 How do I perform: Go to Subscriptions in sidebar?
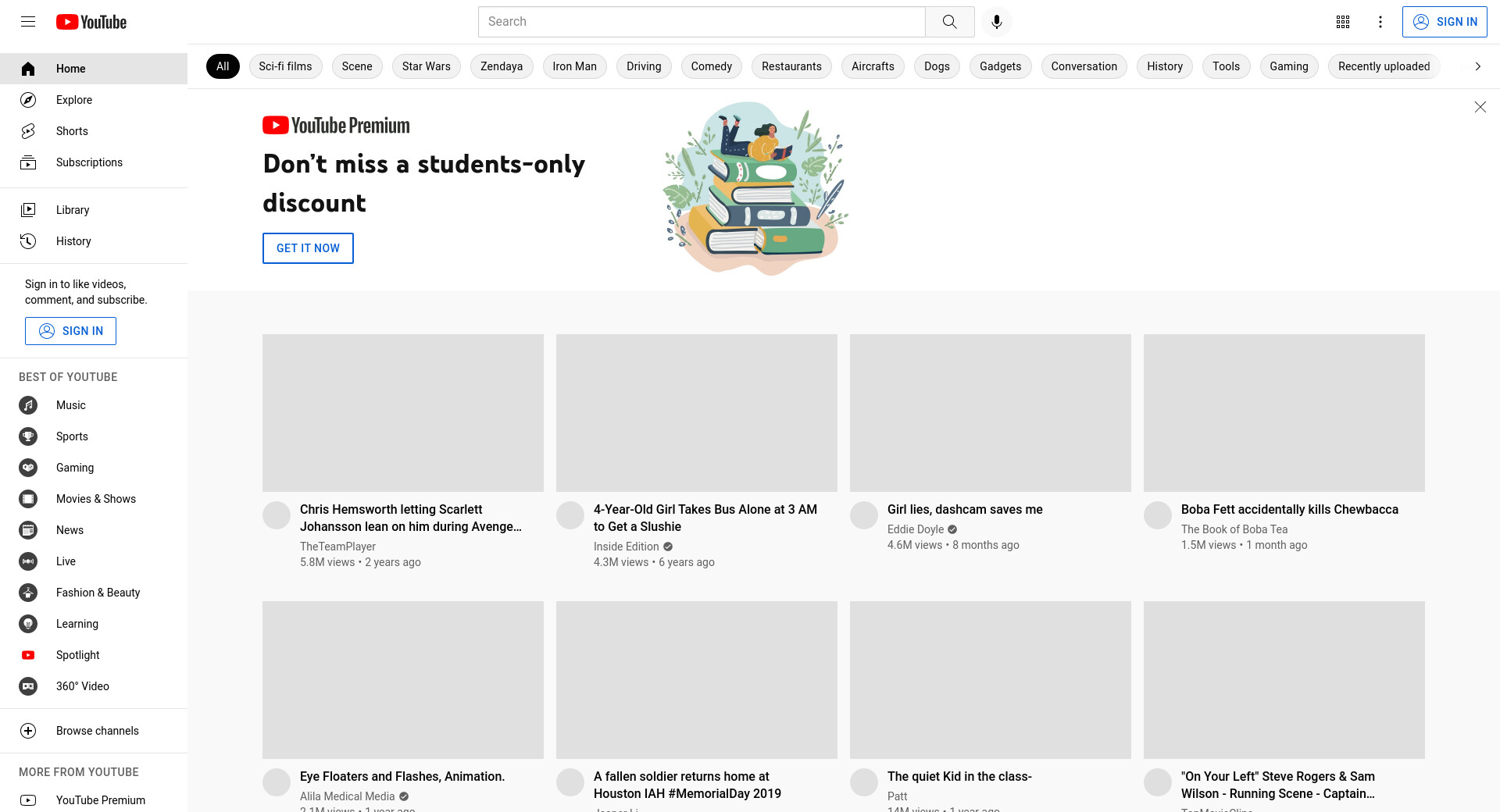coord(94,162)
